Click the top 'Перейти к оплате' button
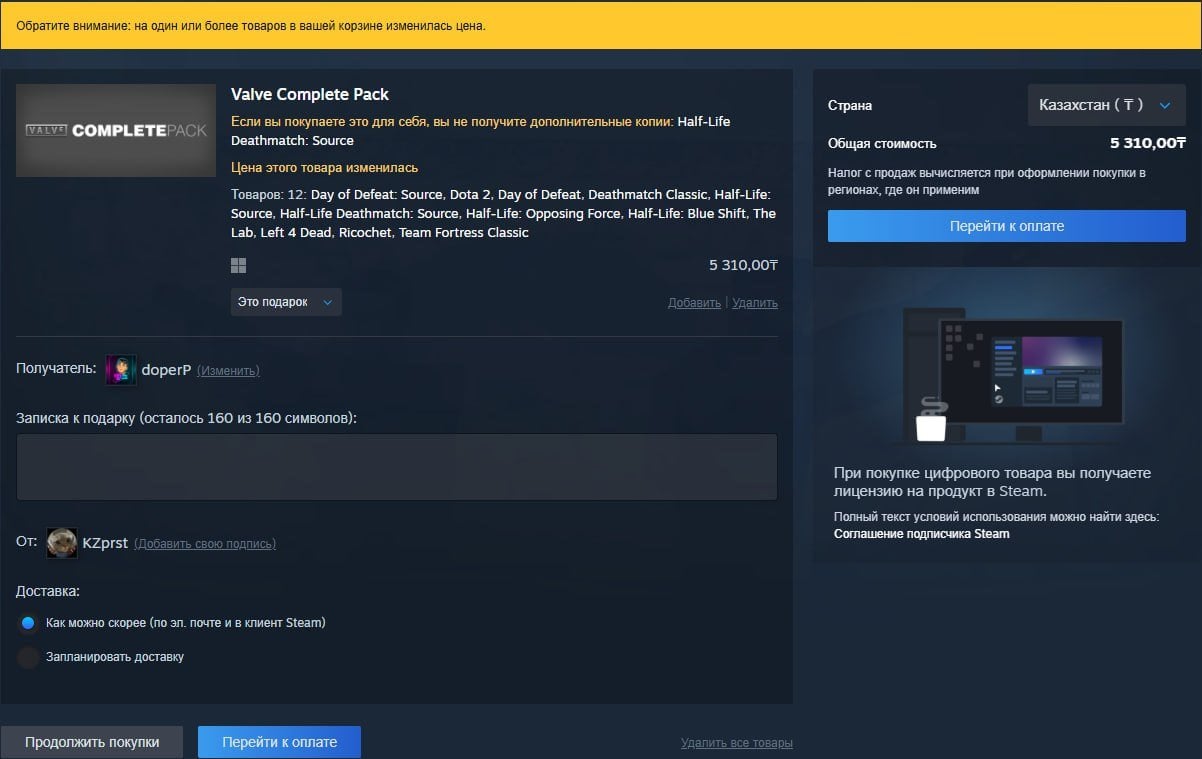1202x759 pixels. click(1006, 225)
